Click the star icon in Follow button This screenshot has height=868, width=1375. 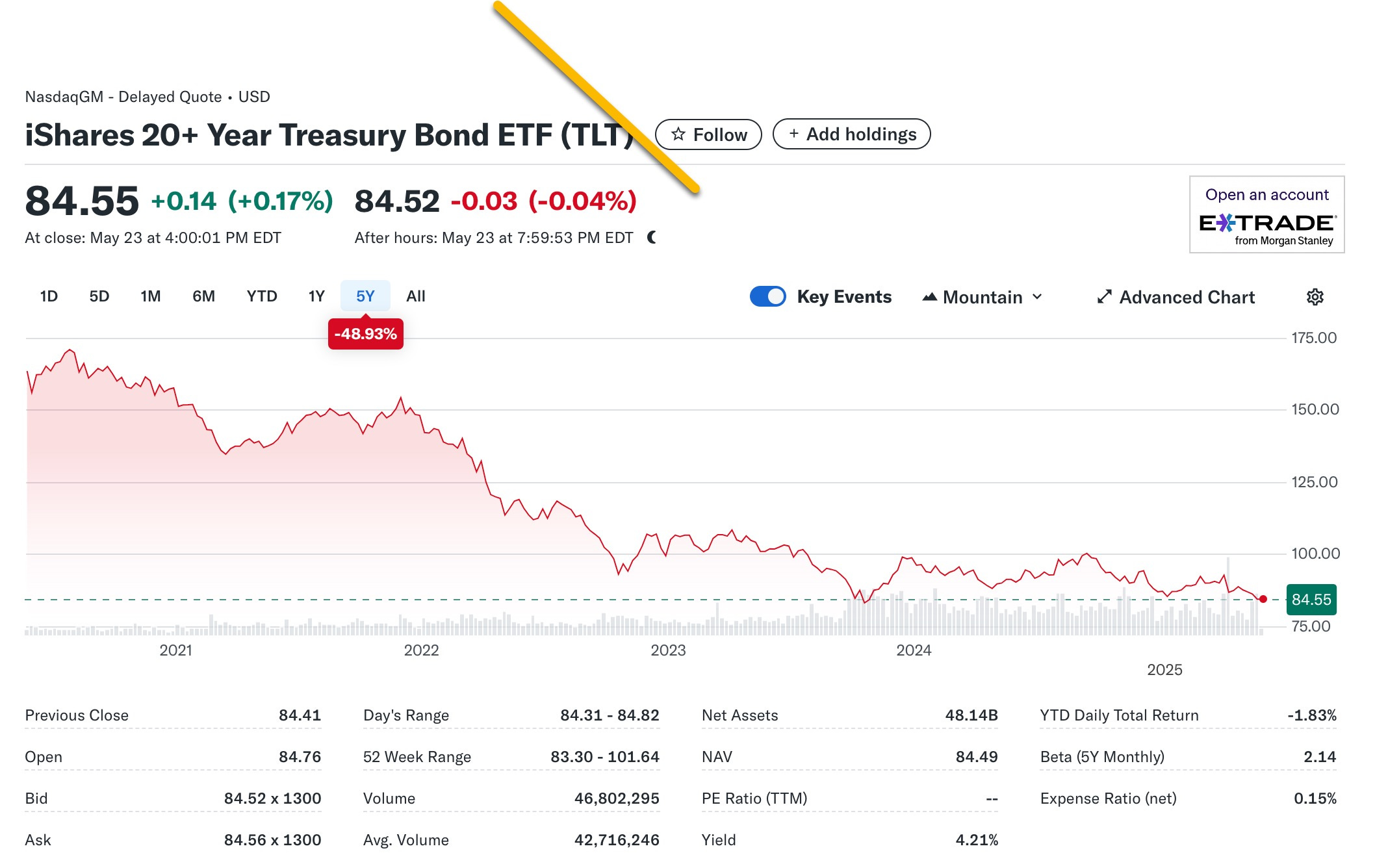[x=678, y=134]
